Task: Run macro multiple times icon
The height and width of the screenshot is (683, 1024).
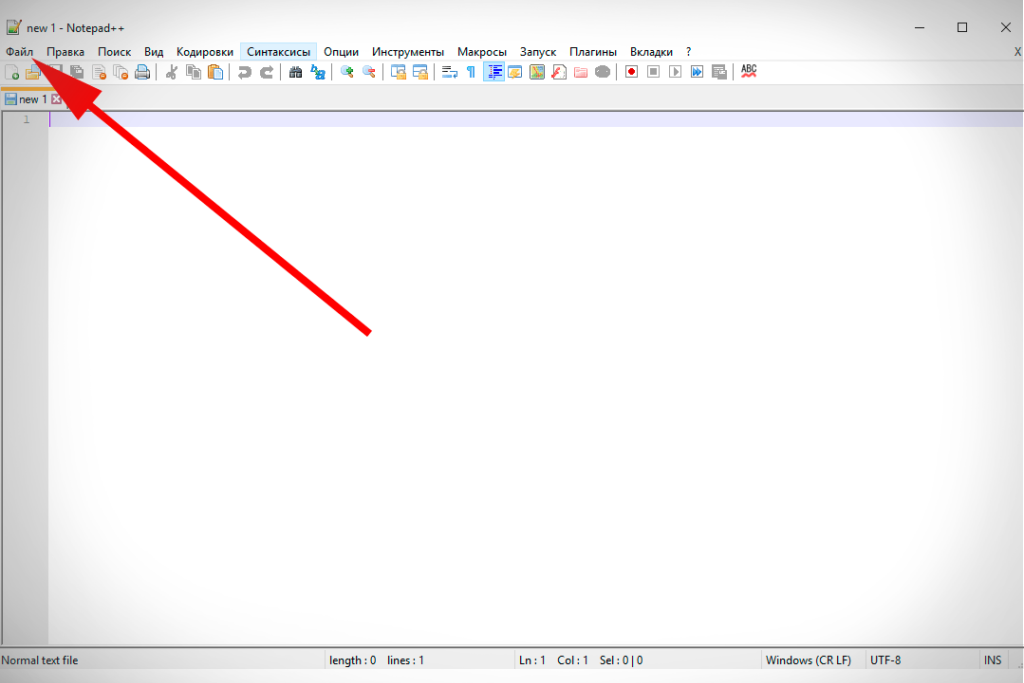Action: coord(697,72)
